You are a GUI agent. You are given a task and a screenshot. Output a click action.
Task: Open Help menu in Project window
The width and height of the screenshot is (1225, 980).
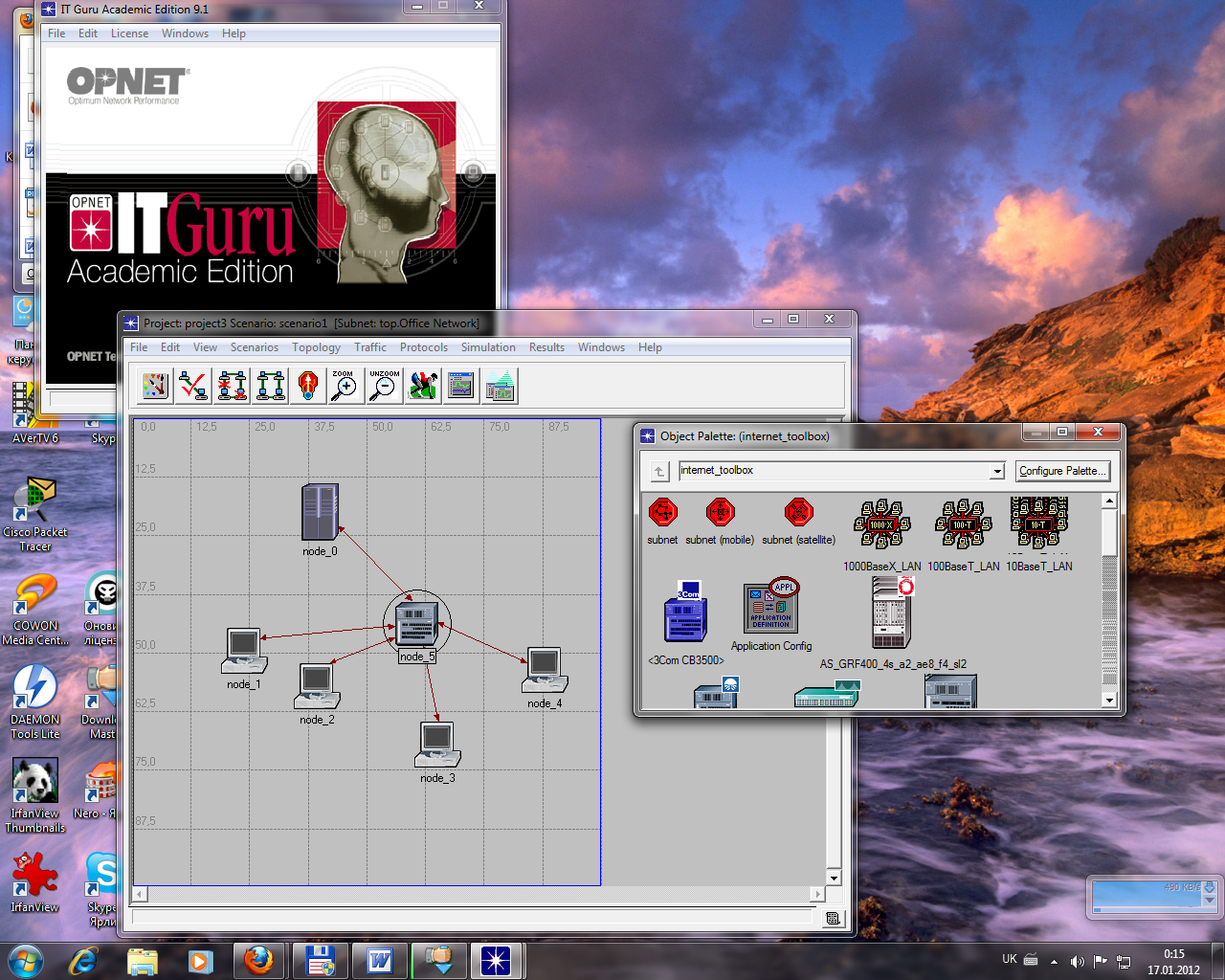click(650, 347)
